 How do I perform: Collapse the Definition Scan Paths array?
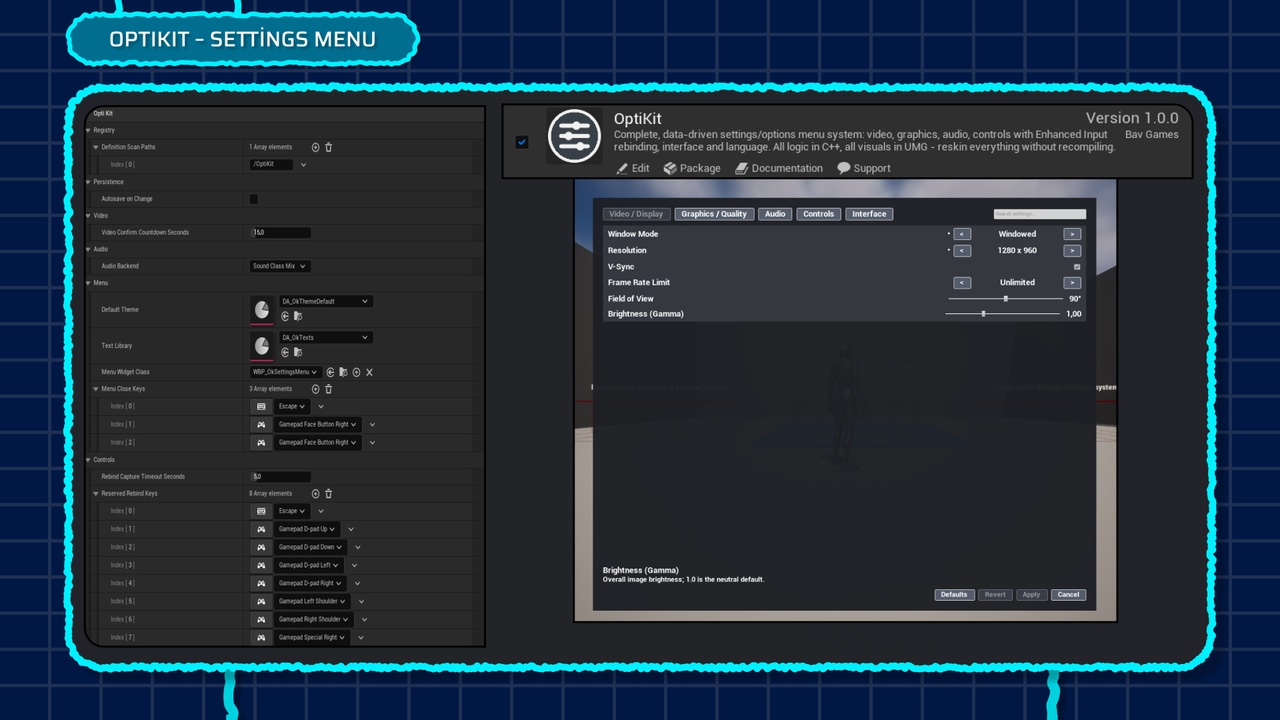[x=97, y=147]
